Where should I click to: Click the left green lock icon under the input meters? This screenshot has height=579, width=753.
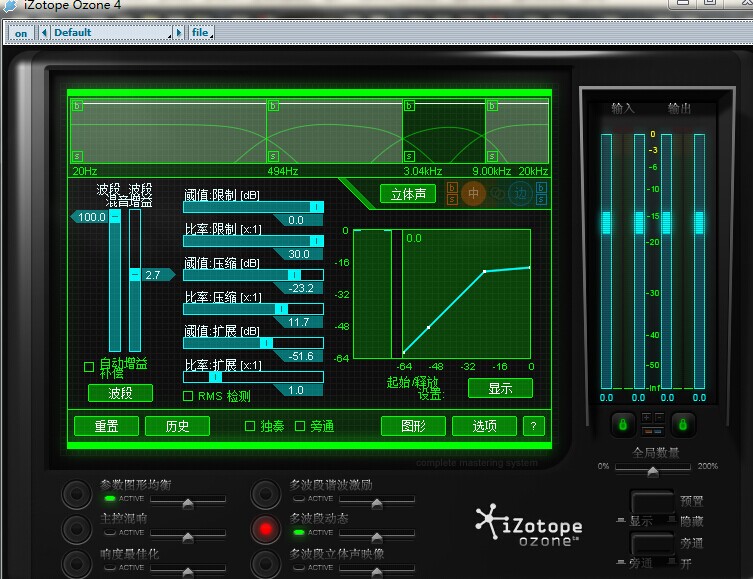point(623,425)
